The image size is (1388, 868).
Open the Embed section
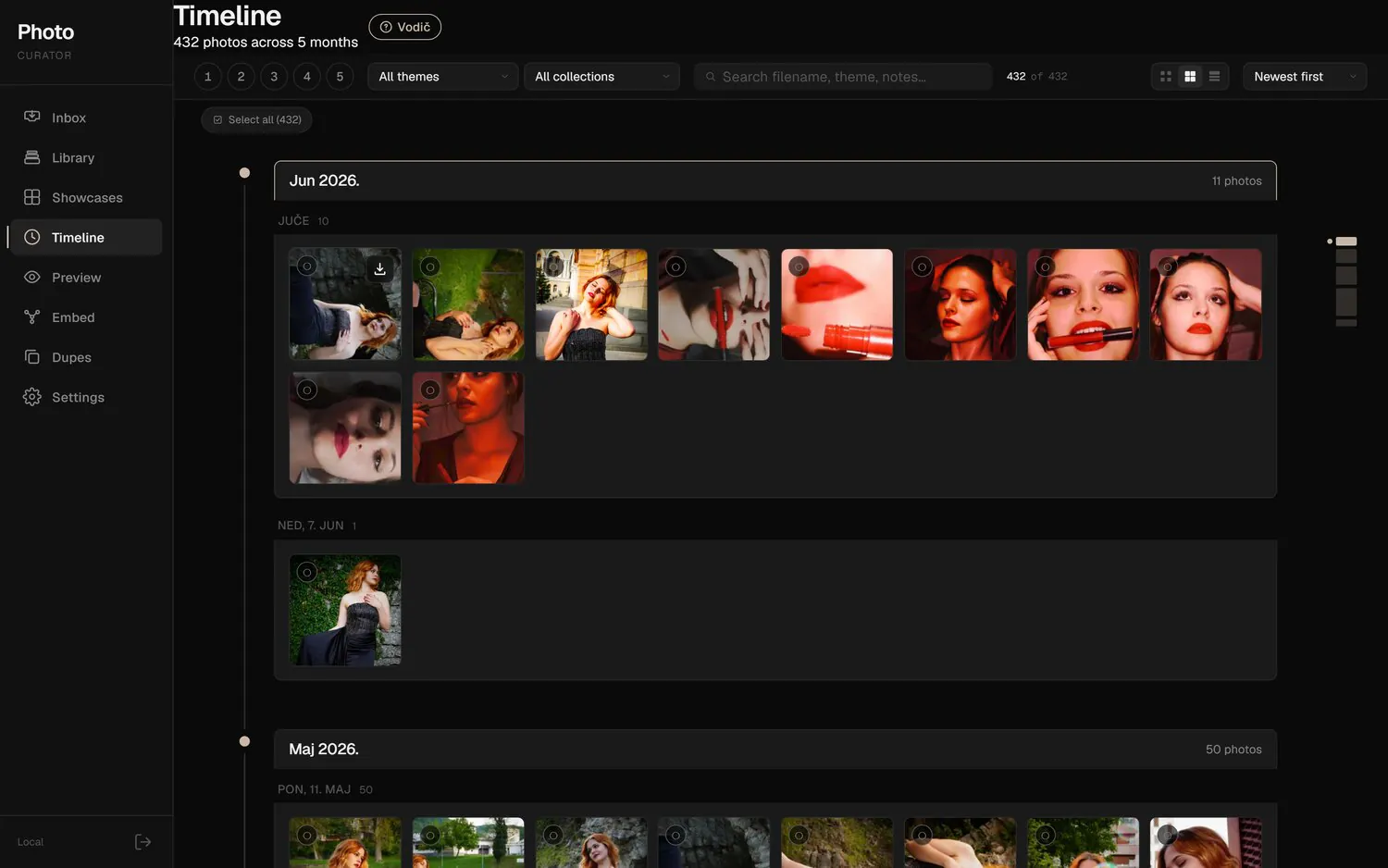85,316
